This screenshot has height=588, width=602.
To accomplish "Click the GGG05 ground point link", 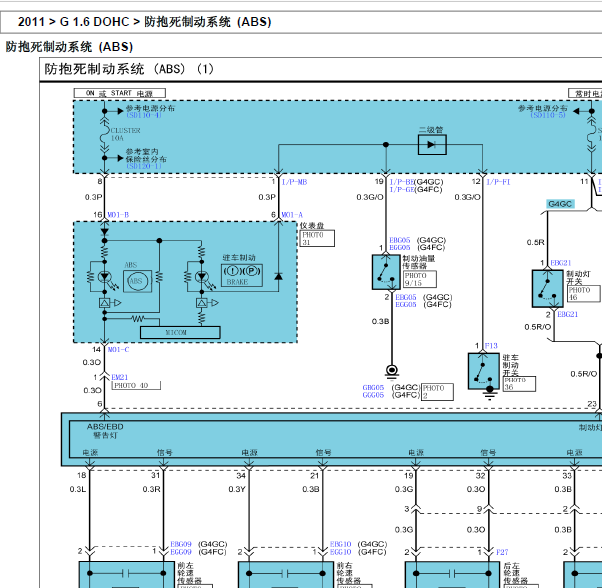I will click(373, 395).
